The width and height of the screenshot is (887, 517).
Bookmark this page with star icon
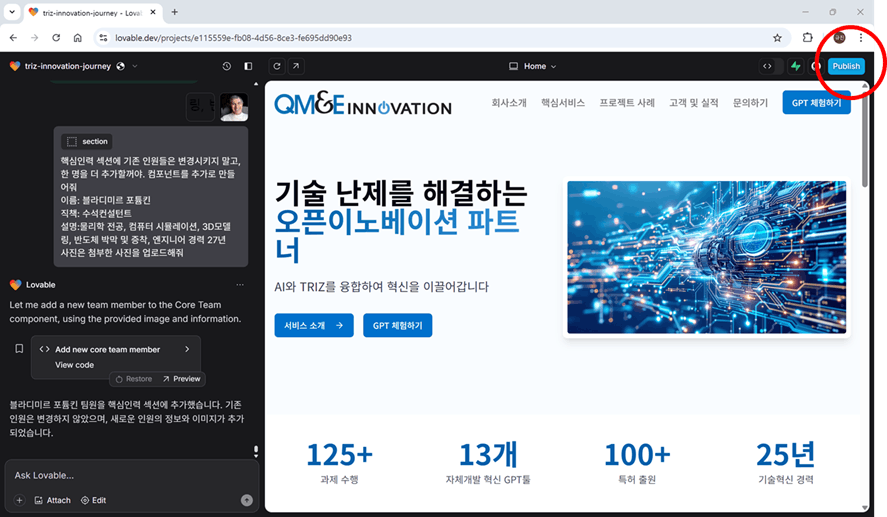(x=777, y=37)
